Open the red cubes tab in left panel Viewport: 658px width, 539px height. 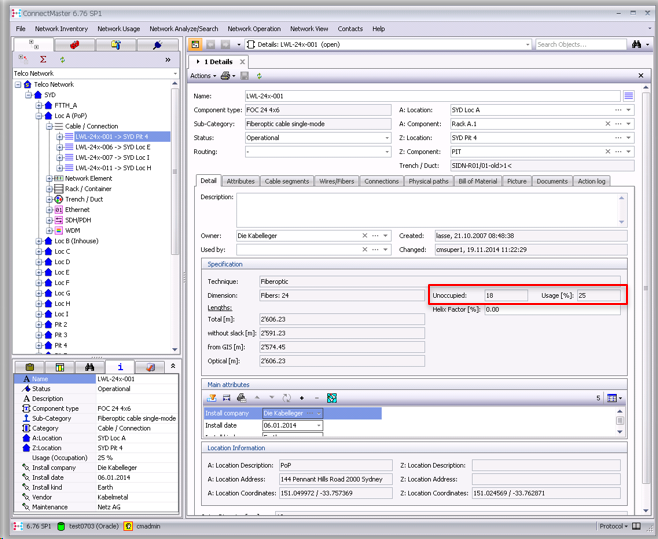click(75, 45)
